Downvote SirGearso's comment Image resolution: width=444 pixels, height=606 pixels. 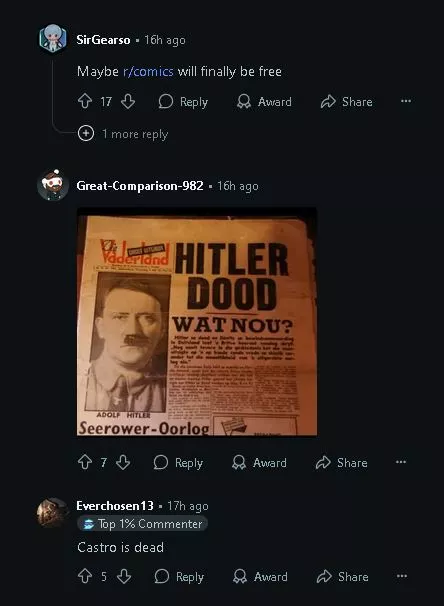(128, 102)
